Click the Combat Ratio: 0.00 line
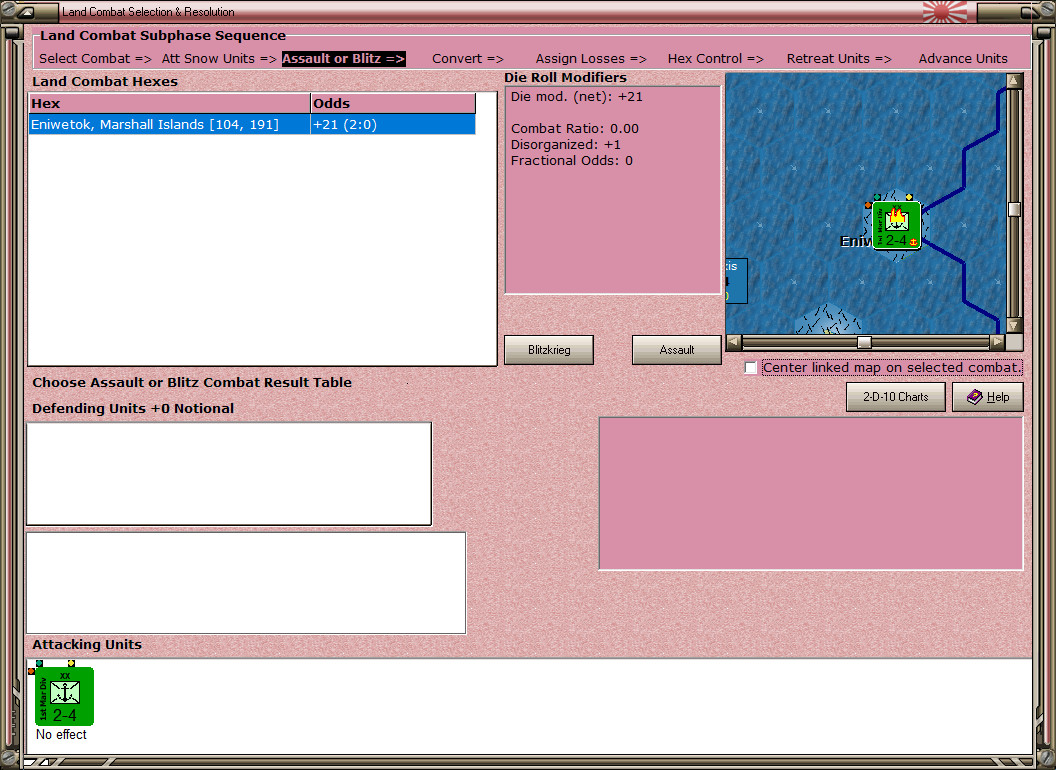The width and height of the screenshot is (1056, 770). (574, 129)
